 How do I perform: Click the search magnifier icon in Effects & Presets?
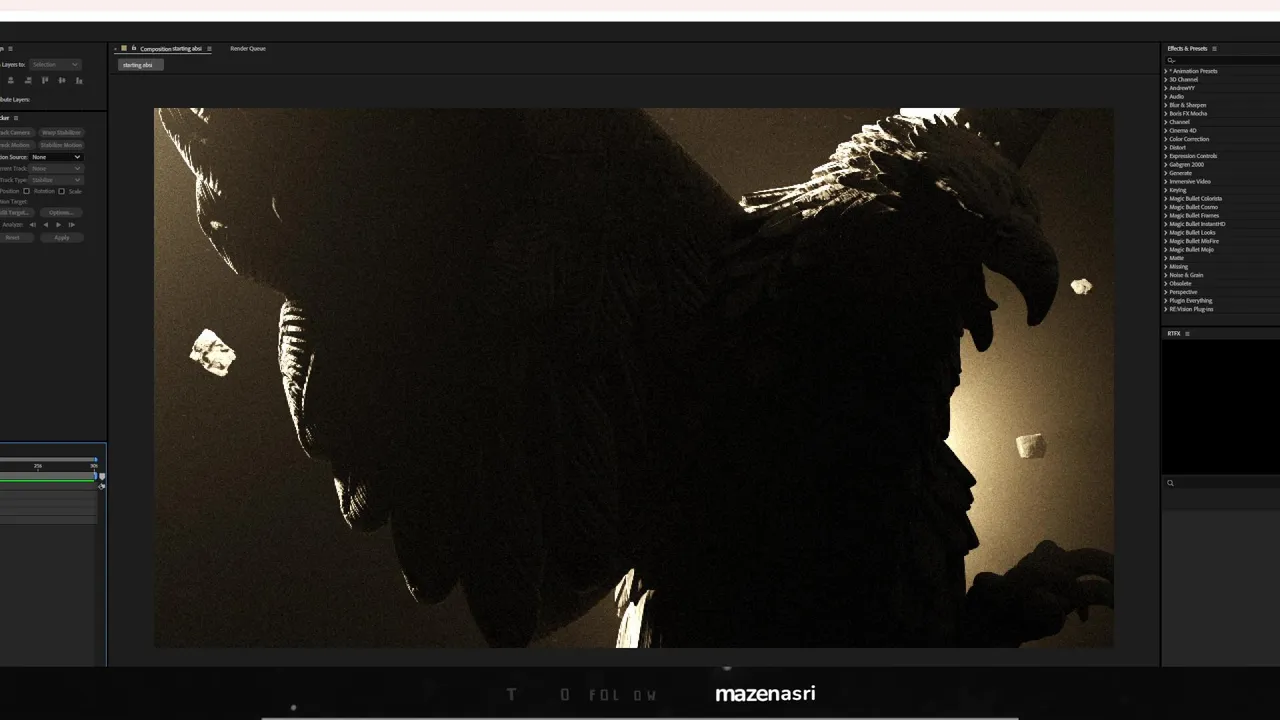point(1171,60)
